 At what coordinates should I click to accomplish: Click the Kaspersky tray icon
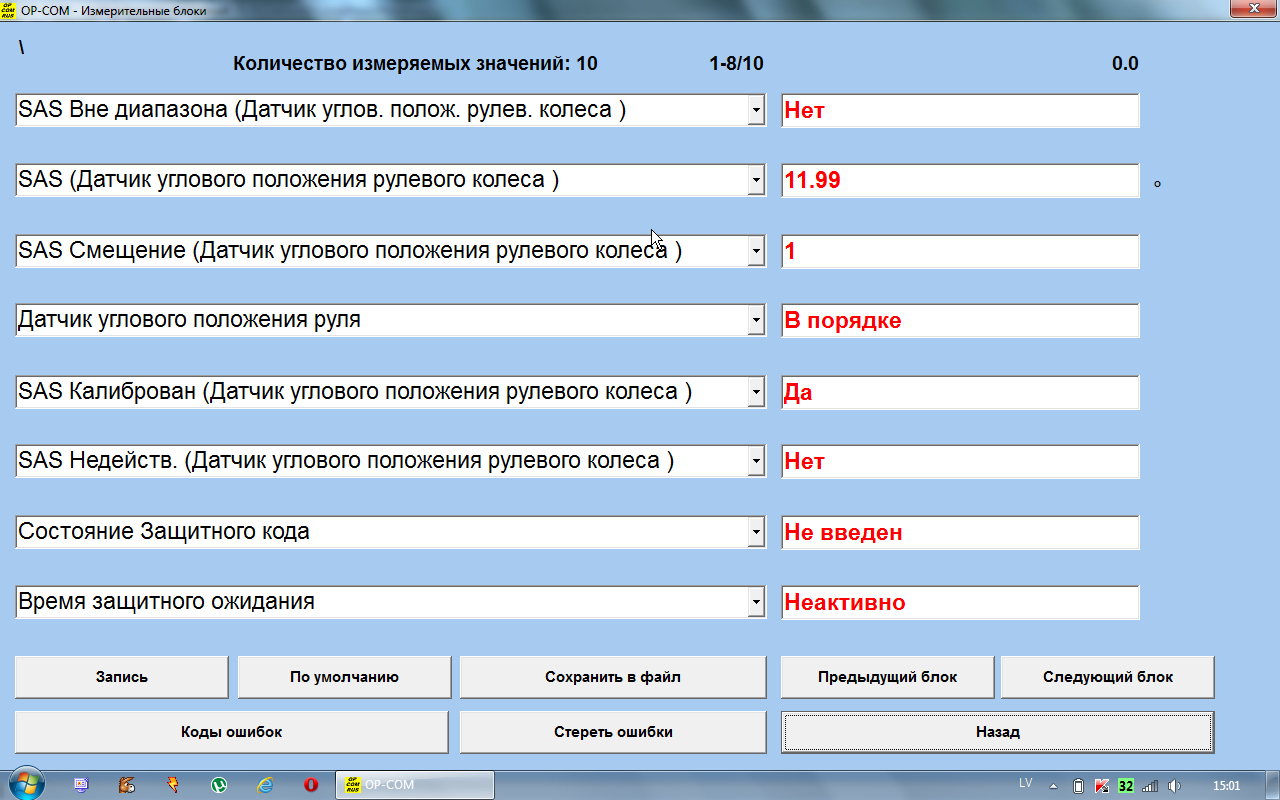[1102, 785]
